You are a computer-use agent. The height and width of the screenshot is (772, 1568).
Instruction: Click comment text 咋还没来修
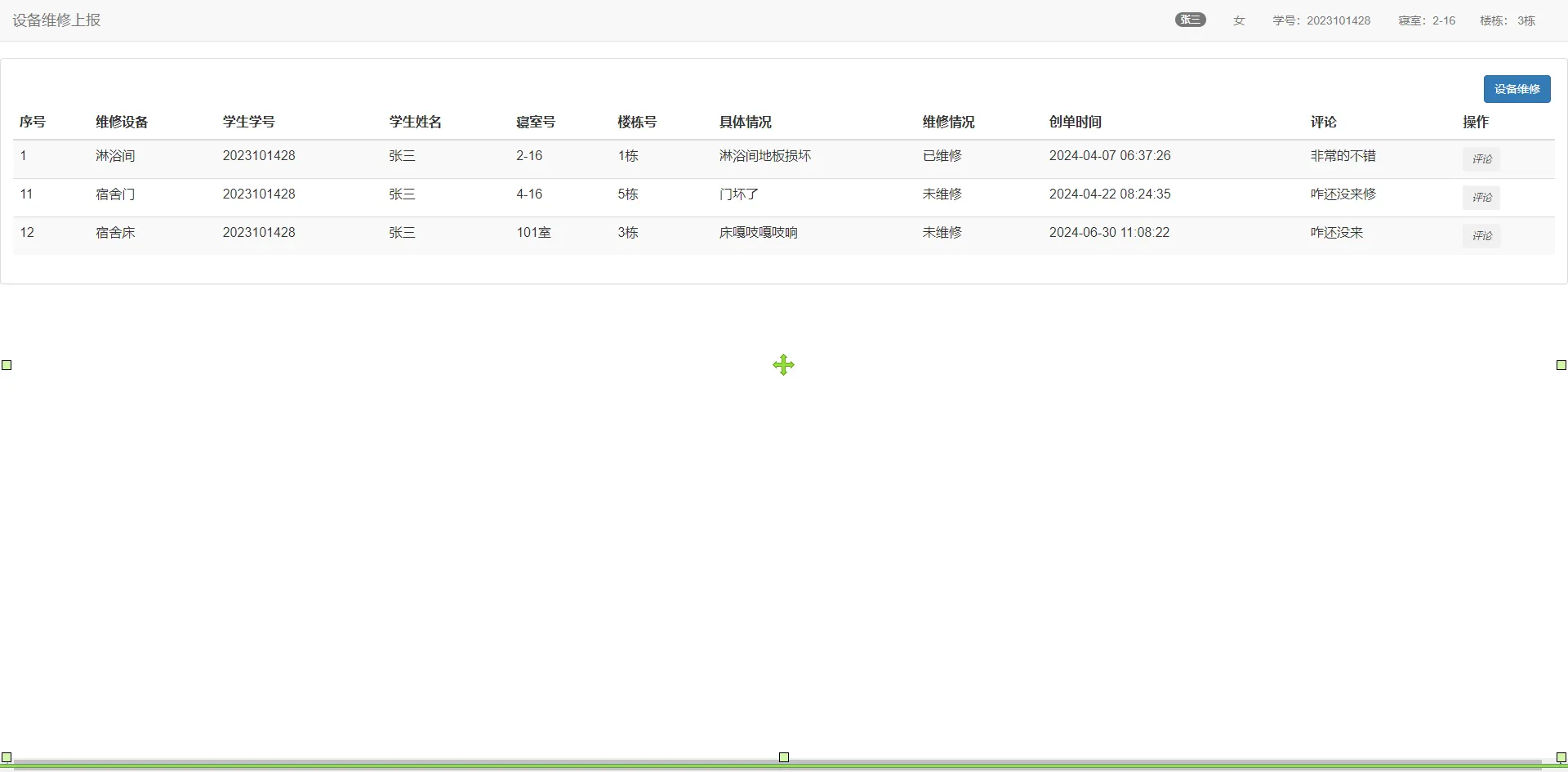pos(1343,194)
